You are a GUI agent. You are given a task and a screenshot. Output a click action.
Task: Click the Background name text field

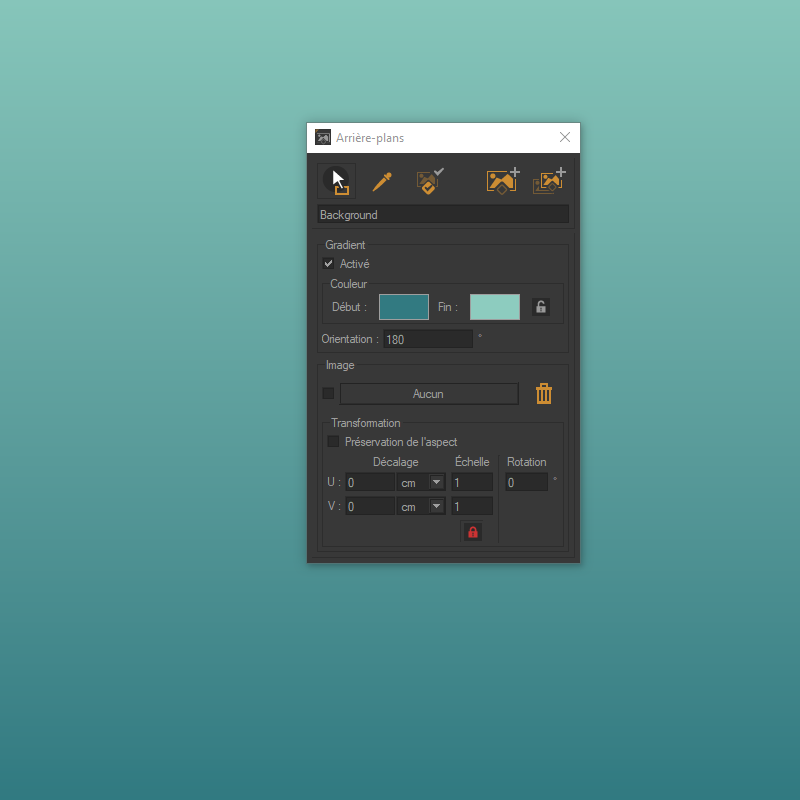(x=443, y=215)
